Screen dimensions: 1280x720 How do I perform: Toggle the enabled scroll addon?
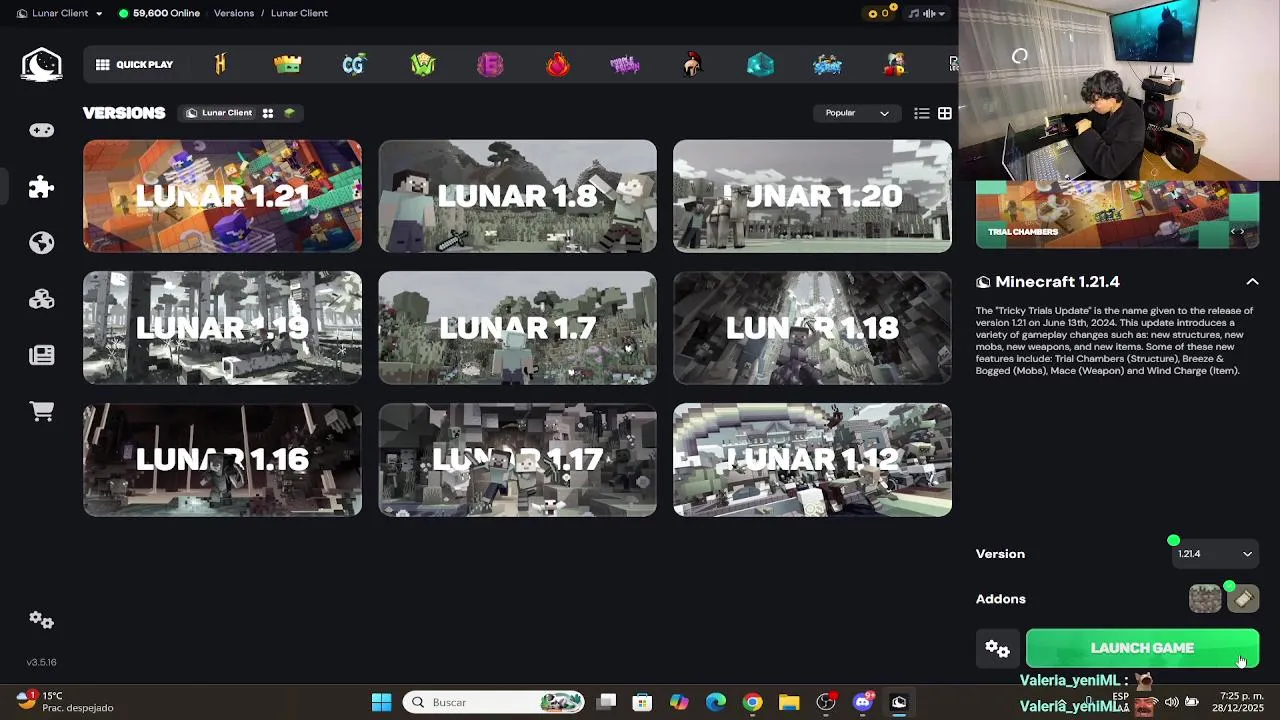pos(1243,599)
